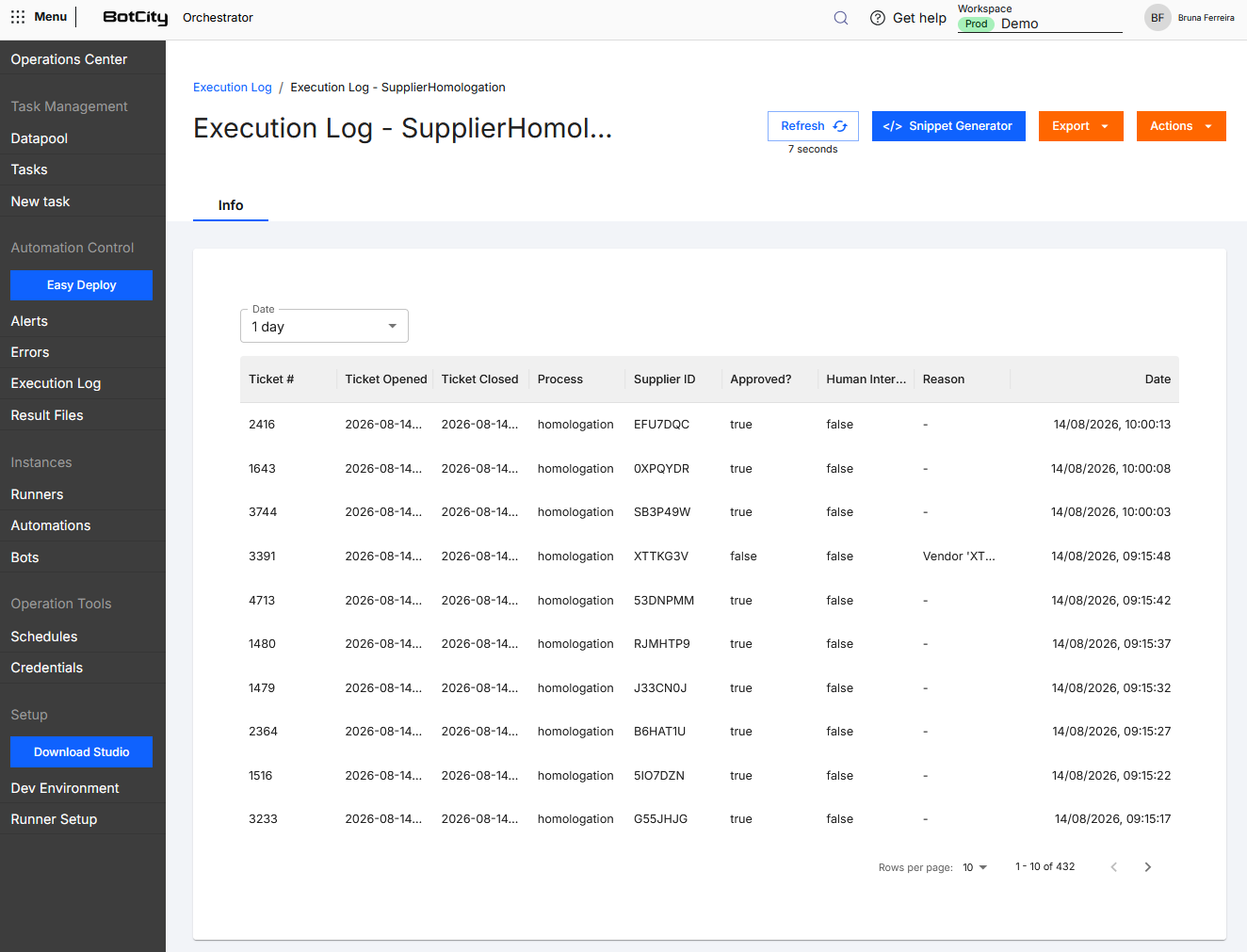This screenshot has height=952, width=1247.
Task: Click the Get help question icon
Action: [878, 18]
